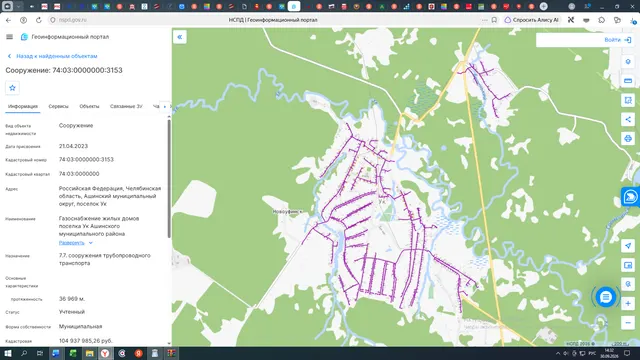Zoom out using the minus map button
This screenshot has width=640, height=360.
pos(628,322)
